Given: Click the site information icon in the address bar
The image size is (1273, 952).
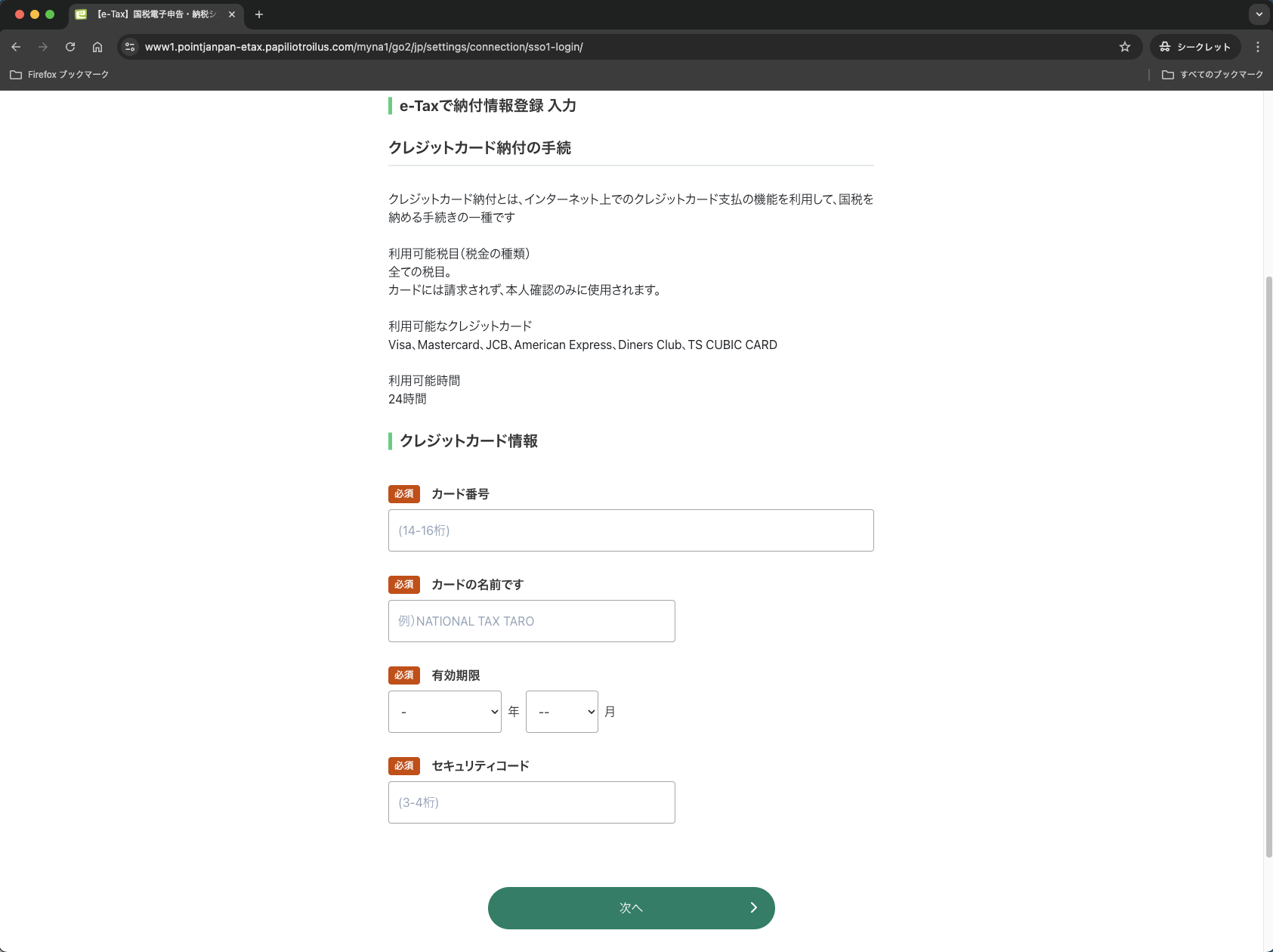Looking at the screenshot, I should pos(130,46).
